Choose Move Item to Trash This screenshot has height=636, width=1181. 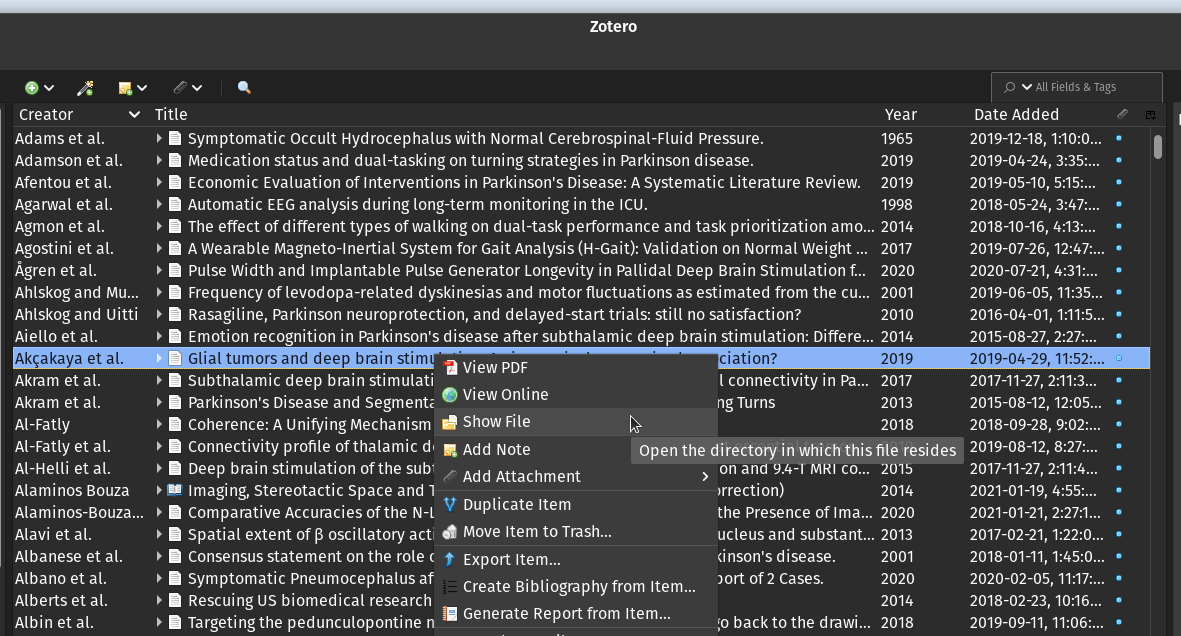click(x=576, y=532)
